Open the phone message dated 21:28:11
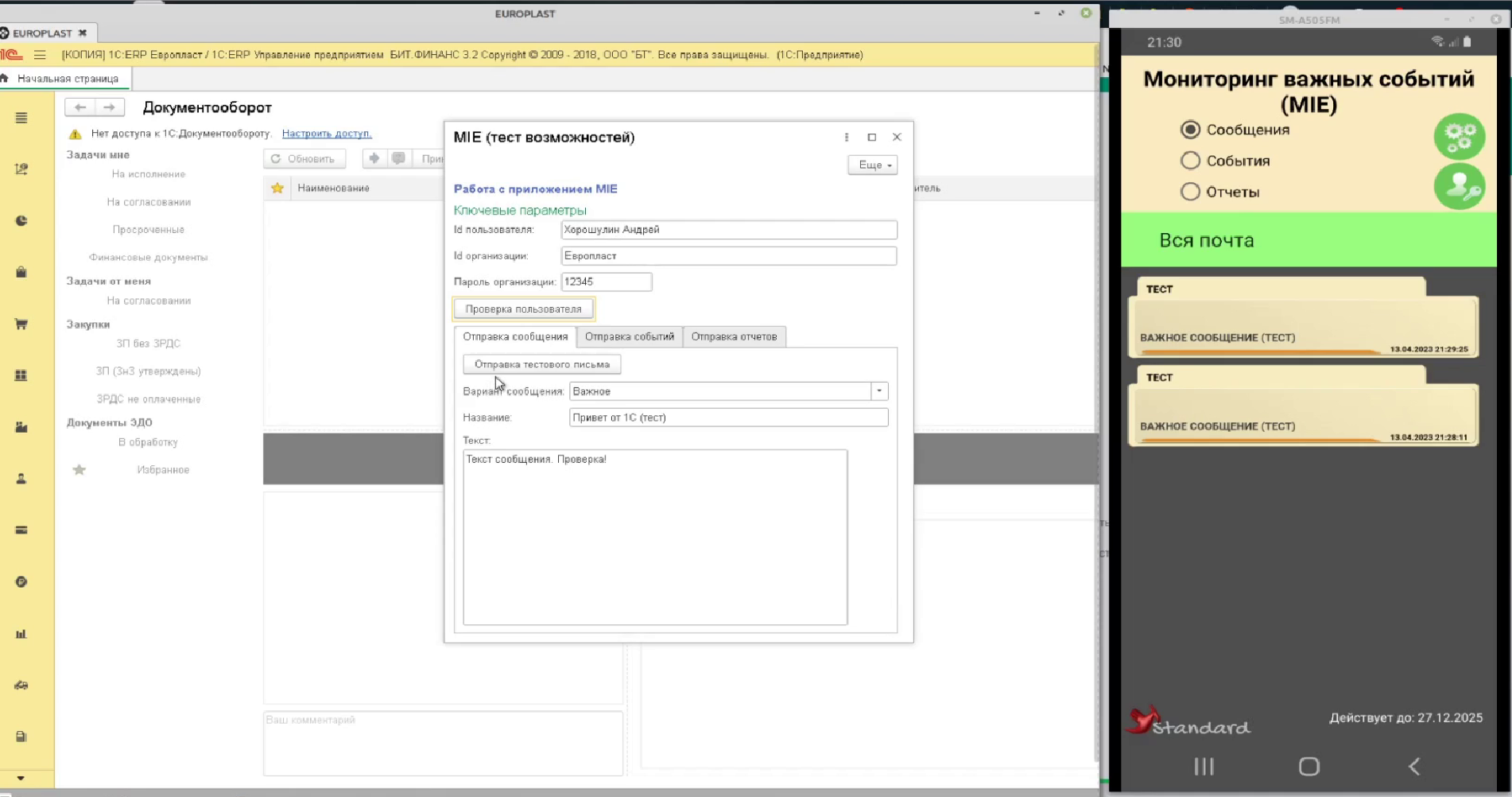1512x797 pixels. (1304, 406)
